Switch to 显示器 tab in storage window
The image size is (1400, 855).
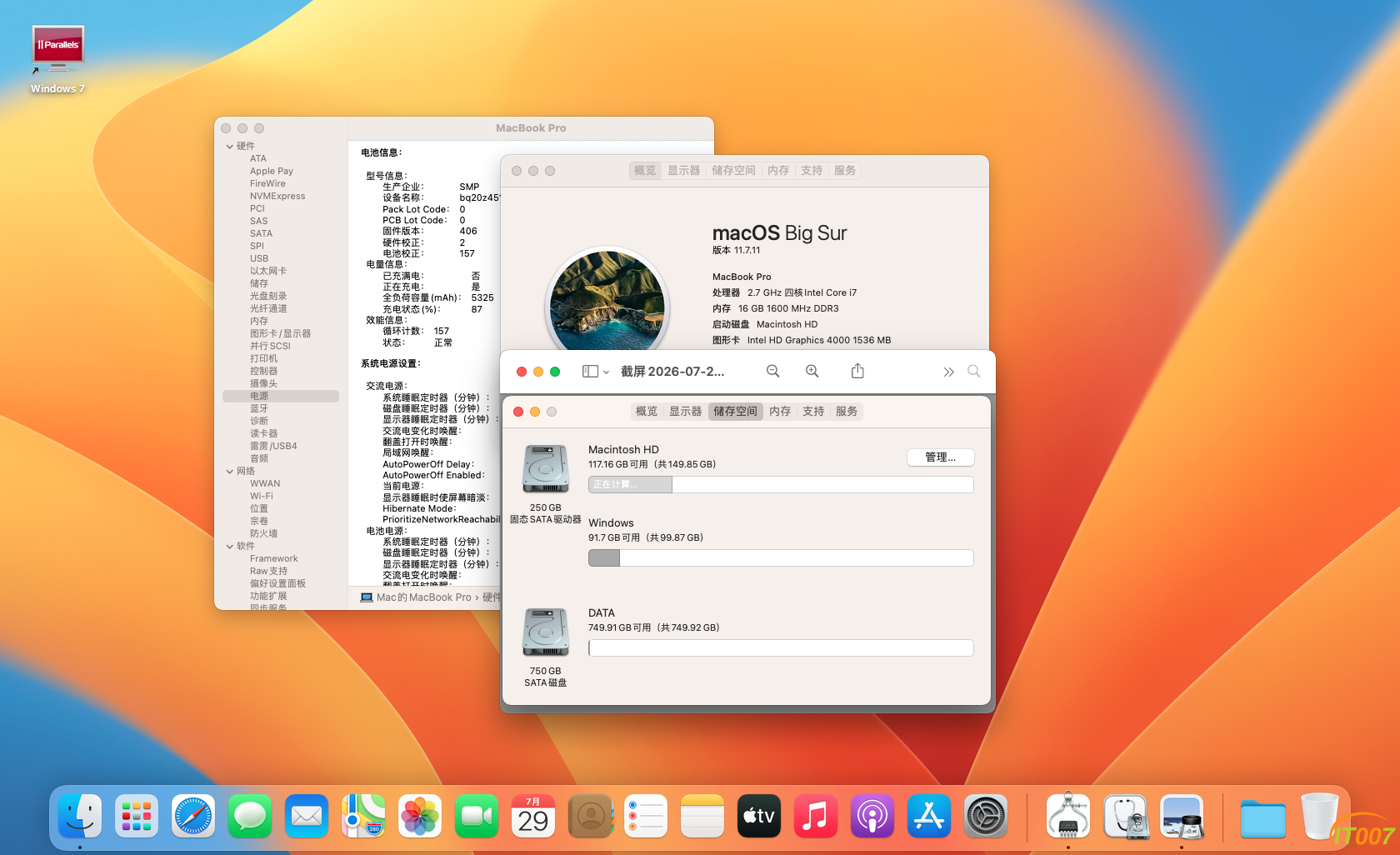pyautogui.click(x=686, y=412)
